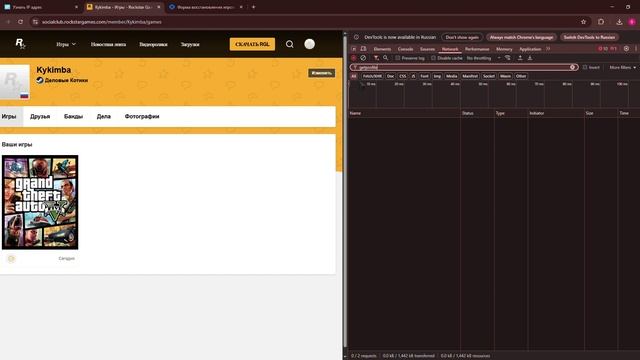Image resolution: width=640 pixels, height=360 pixels.
Task: Open the Grand Theft Auto V game cover
Action: [40, 202]
